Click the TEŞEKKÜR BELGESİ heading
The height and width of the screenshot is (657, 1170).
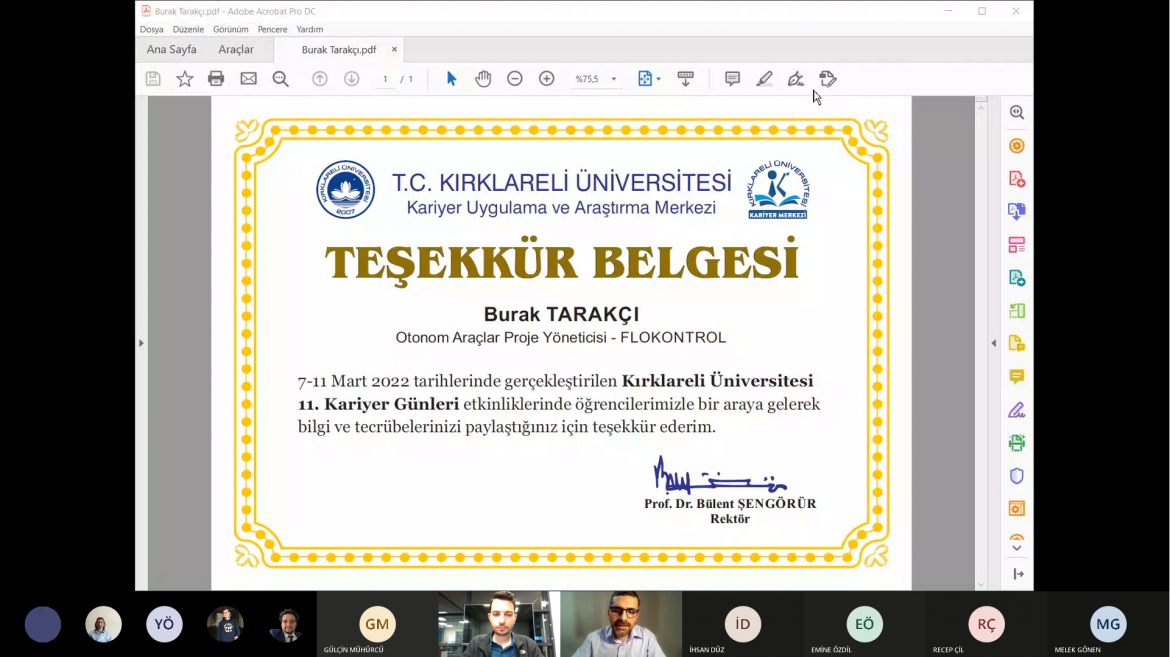(x=561, y=261)
